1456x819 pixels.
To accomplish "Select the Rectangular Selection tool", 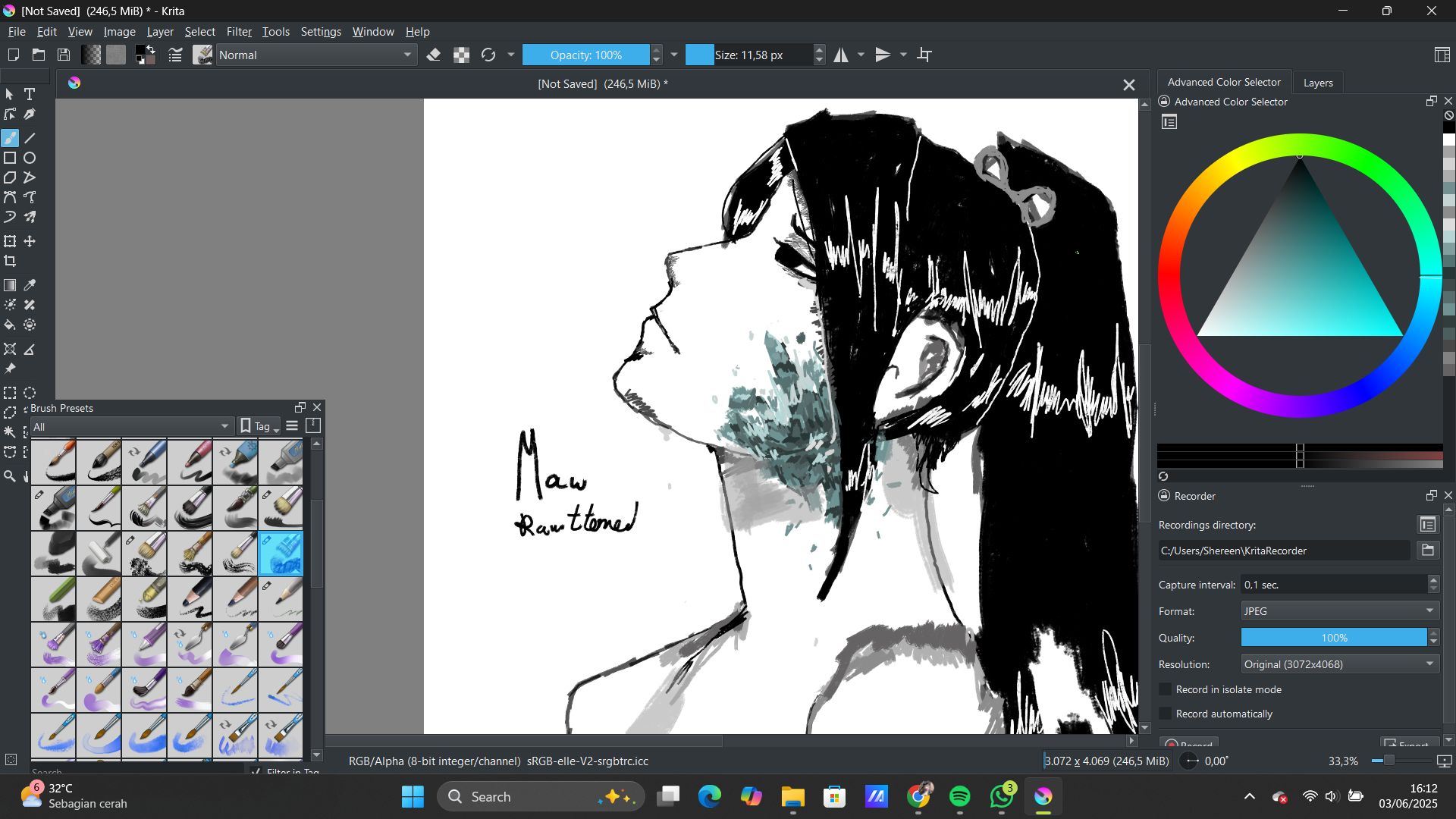I will pyautogui.click(x=10, y=393).
